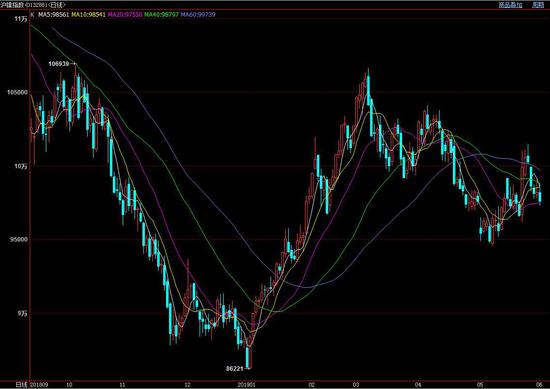Click the K label before MA5
This screenshot has width=550, height=389.
click(x=33, y=15)
